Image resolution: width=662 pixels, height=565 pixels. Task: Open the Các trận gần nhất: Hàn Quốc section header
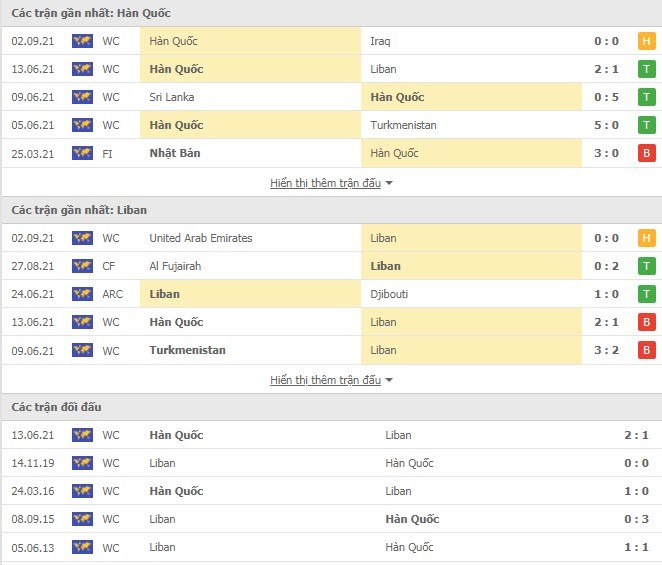[x=91, y=13]
